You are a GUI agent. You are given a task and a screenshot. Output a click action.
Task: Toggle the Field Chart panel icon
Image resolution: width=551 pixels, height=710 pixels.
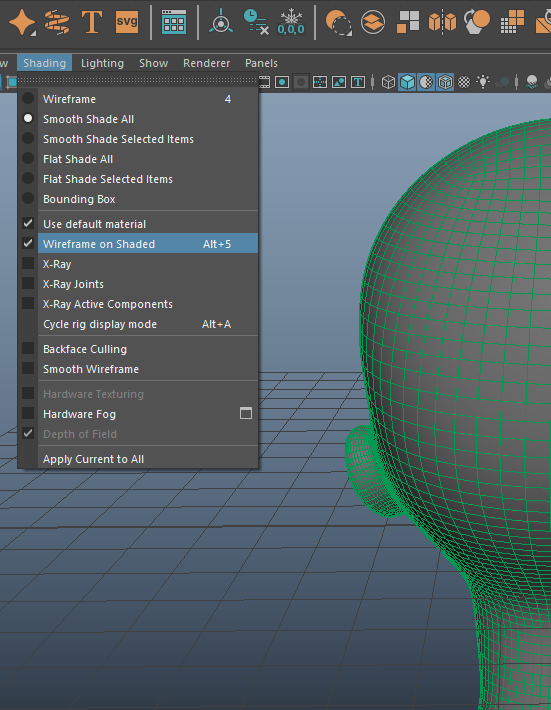320,82
